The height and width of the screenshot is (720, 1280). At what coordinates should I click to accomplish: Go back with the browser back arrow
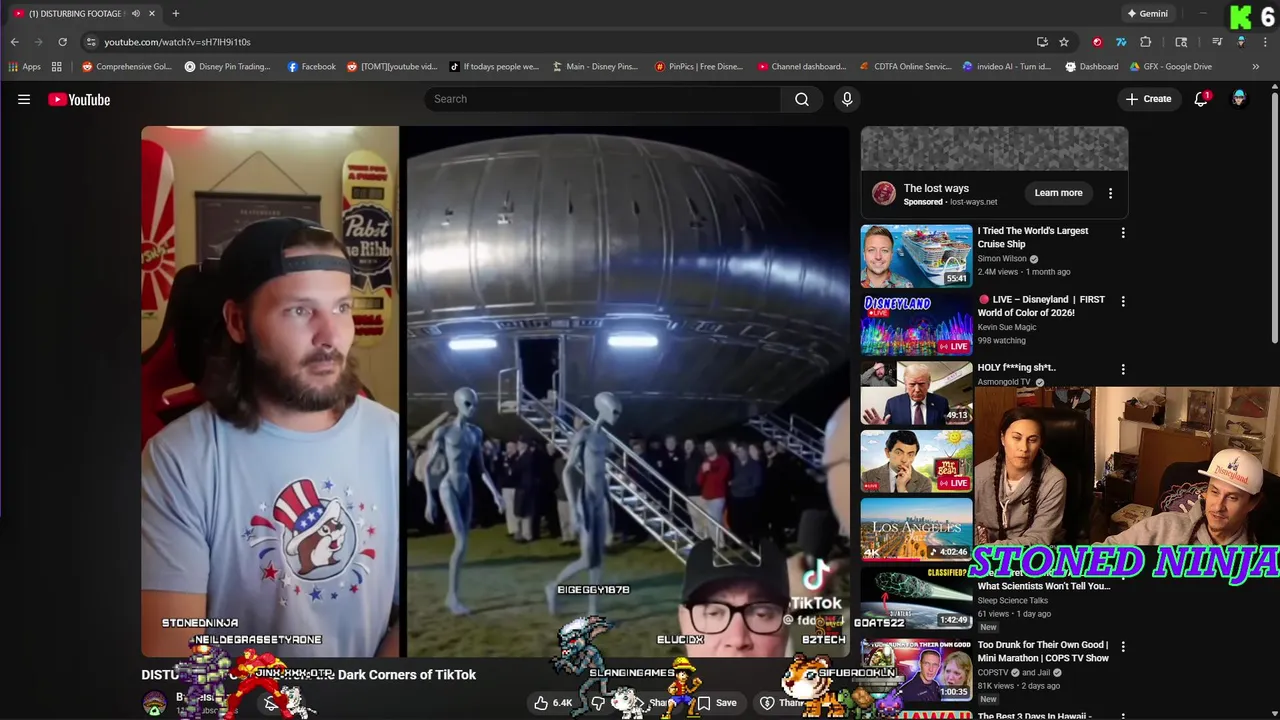[14, 42]
